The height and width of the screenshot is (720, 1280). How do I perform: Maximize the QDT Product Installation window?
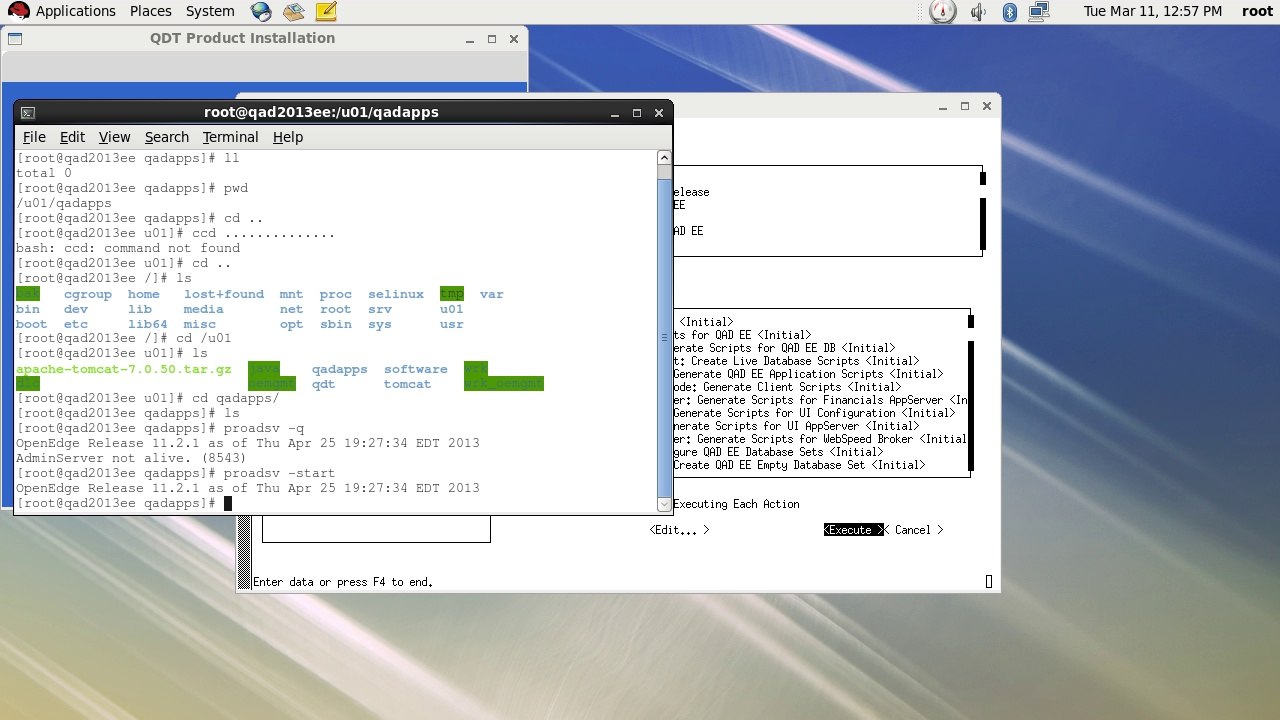coord(491,39)
